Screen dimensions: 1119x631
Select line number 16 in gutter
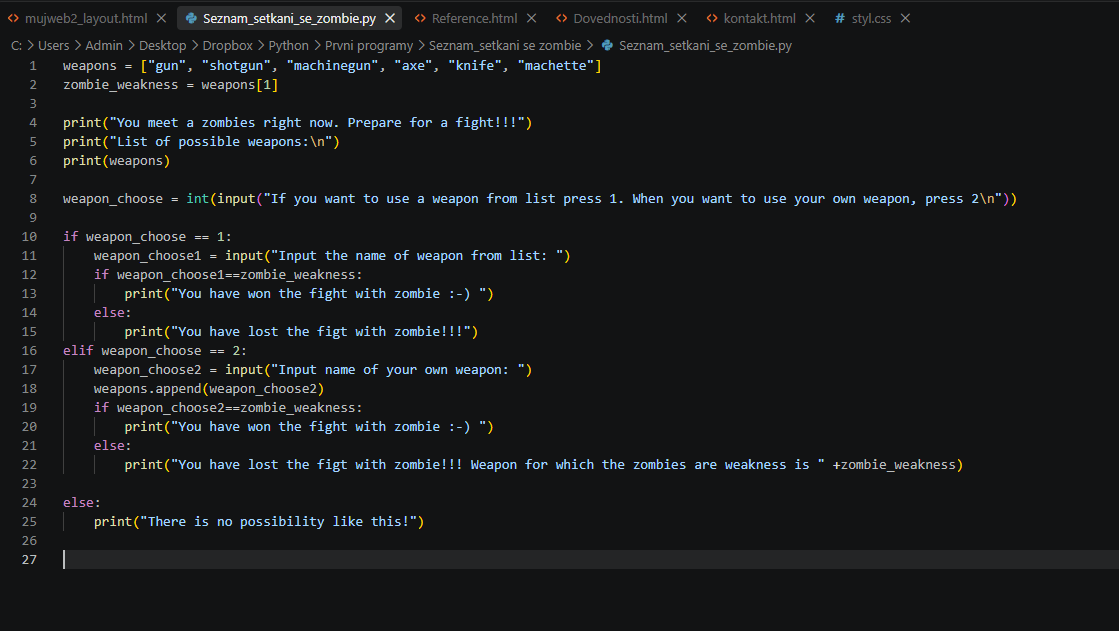pos(29,350)
